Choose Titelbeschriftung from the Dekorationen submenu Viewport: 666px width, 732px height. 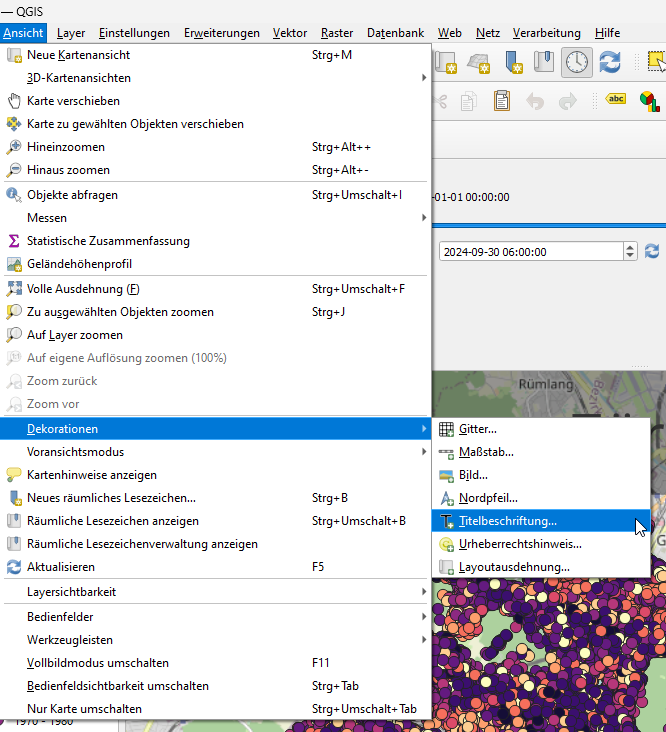508,521
